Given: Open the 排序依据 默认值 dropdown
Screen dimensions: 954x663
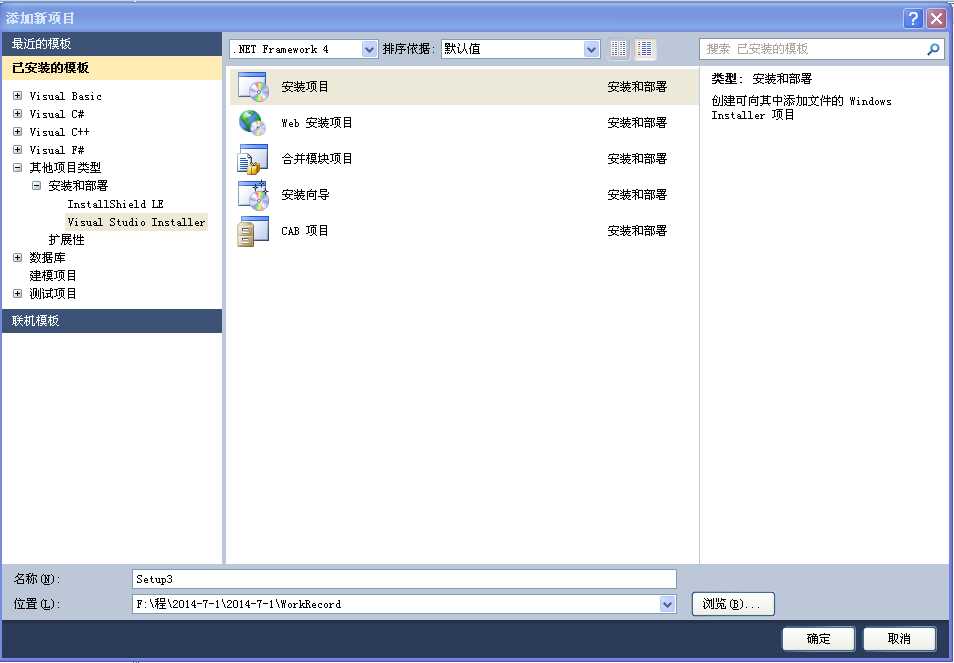Looking at the screenshot, I should pos(591,49).
